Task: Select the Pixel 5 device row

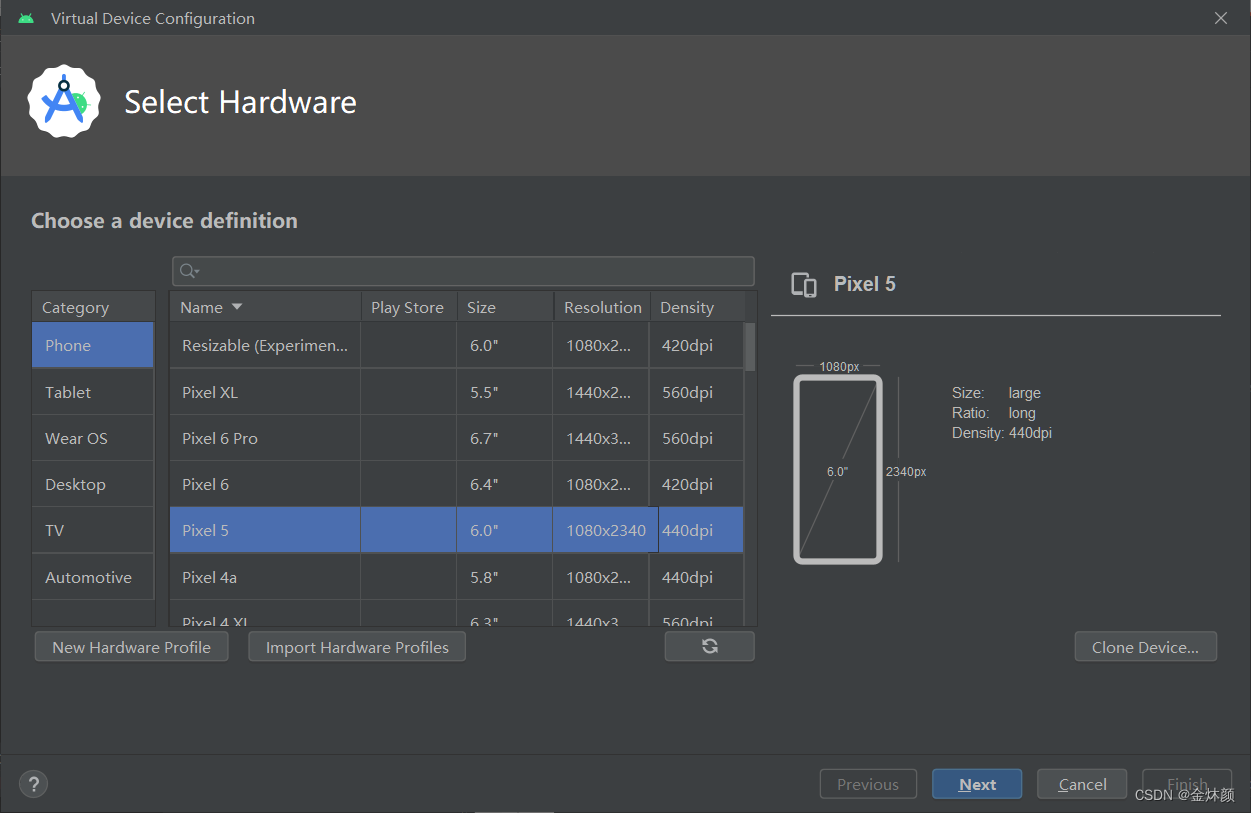Action: click(457, 530)
